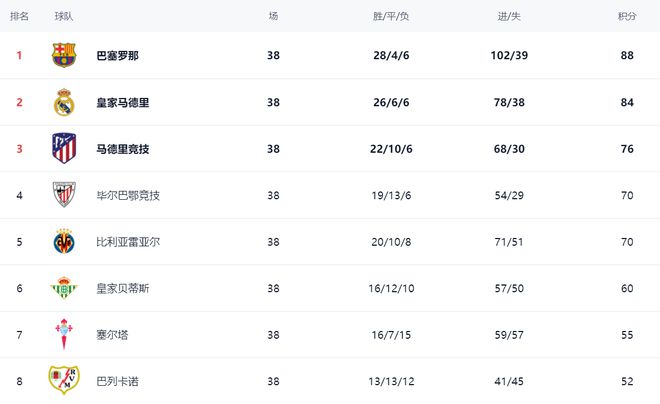The width and height of the screenshot is (660, 404).
Task: Click the Celta Vigo crest icon
Action: click(x=64, y=334)
